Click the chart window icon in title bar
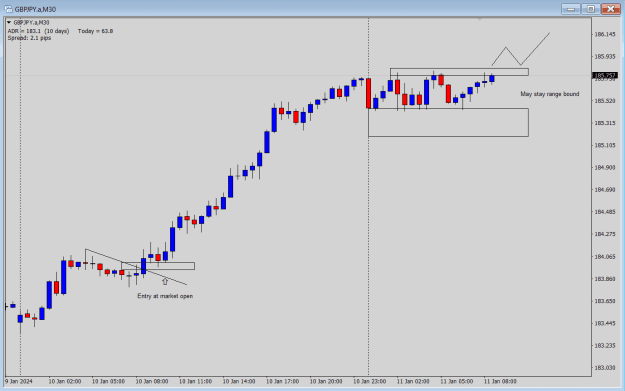The width and height of the screenshot is (625, 391). (8, 9)
